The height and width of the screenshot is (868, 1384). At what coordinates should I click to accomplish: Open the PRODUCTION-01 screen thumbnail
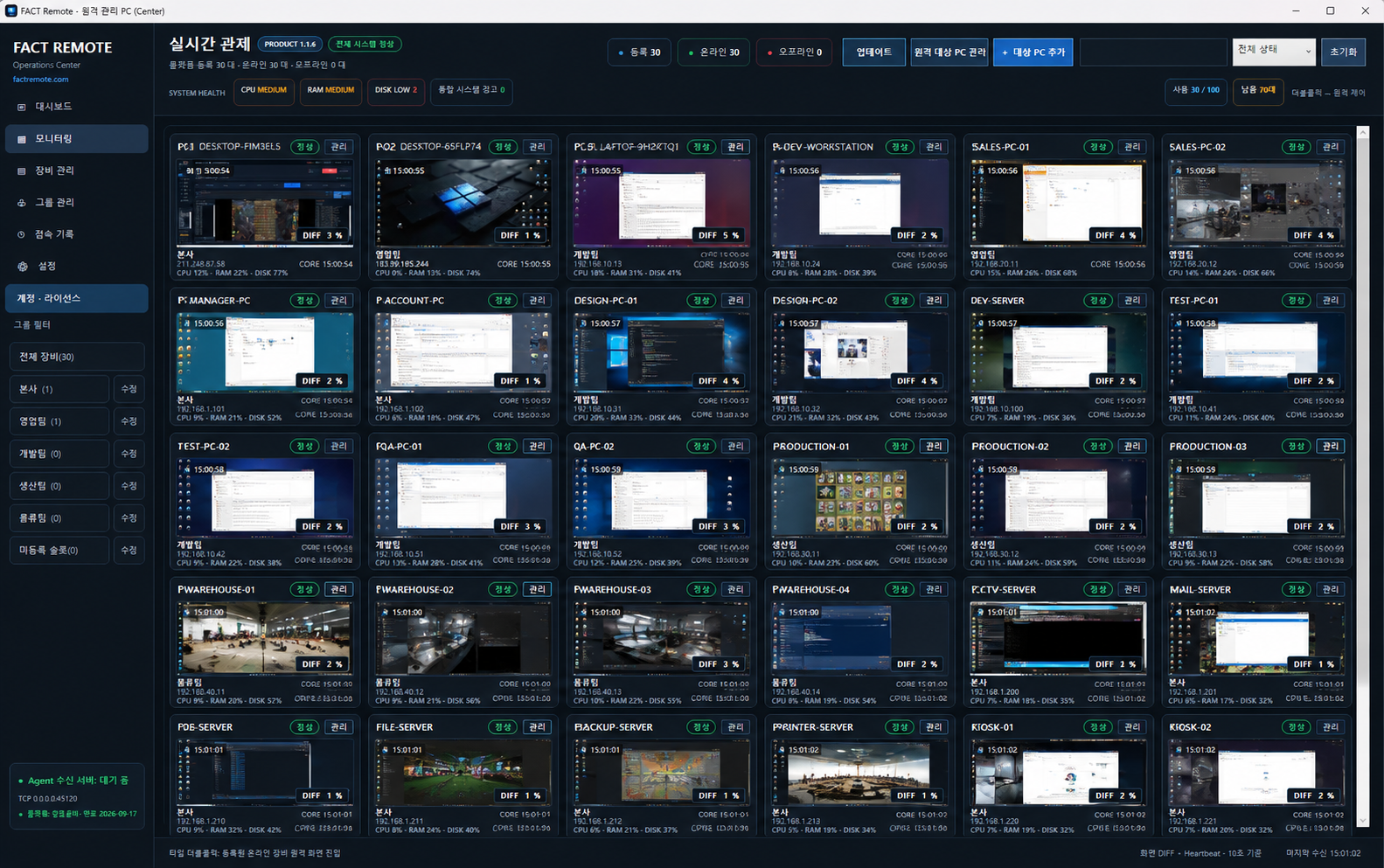pos(859,496)
